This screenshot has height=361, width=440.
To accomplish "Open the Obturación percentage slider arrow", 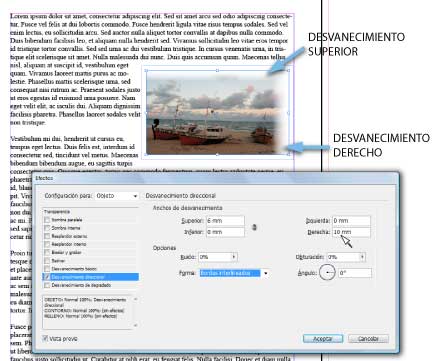I will (362, 257).
